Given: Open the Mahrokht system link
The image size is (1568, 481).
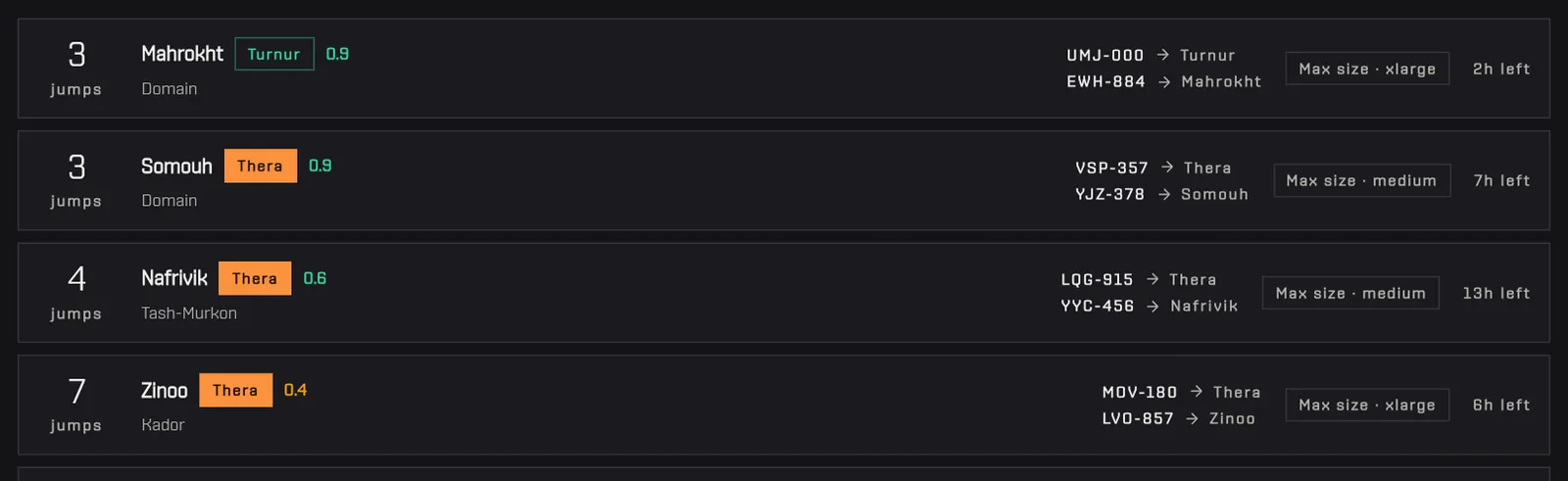Looking at the screenshot, I should tap(182, 54).
